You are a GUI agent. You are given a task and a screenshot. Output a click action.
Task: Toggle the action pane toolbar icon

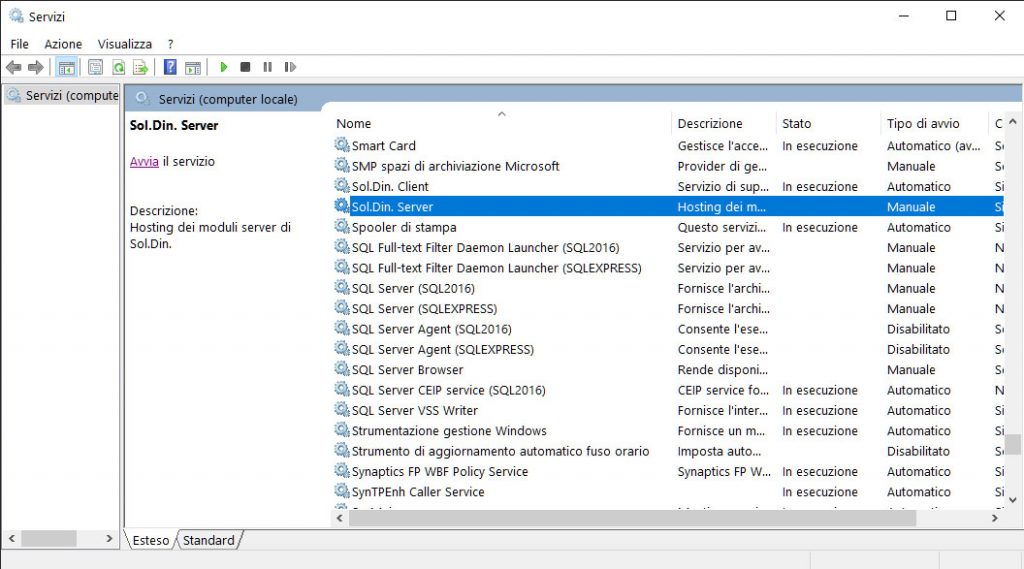[193, 67]
